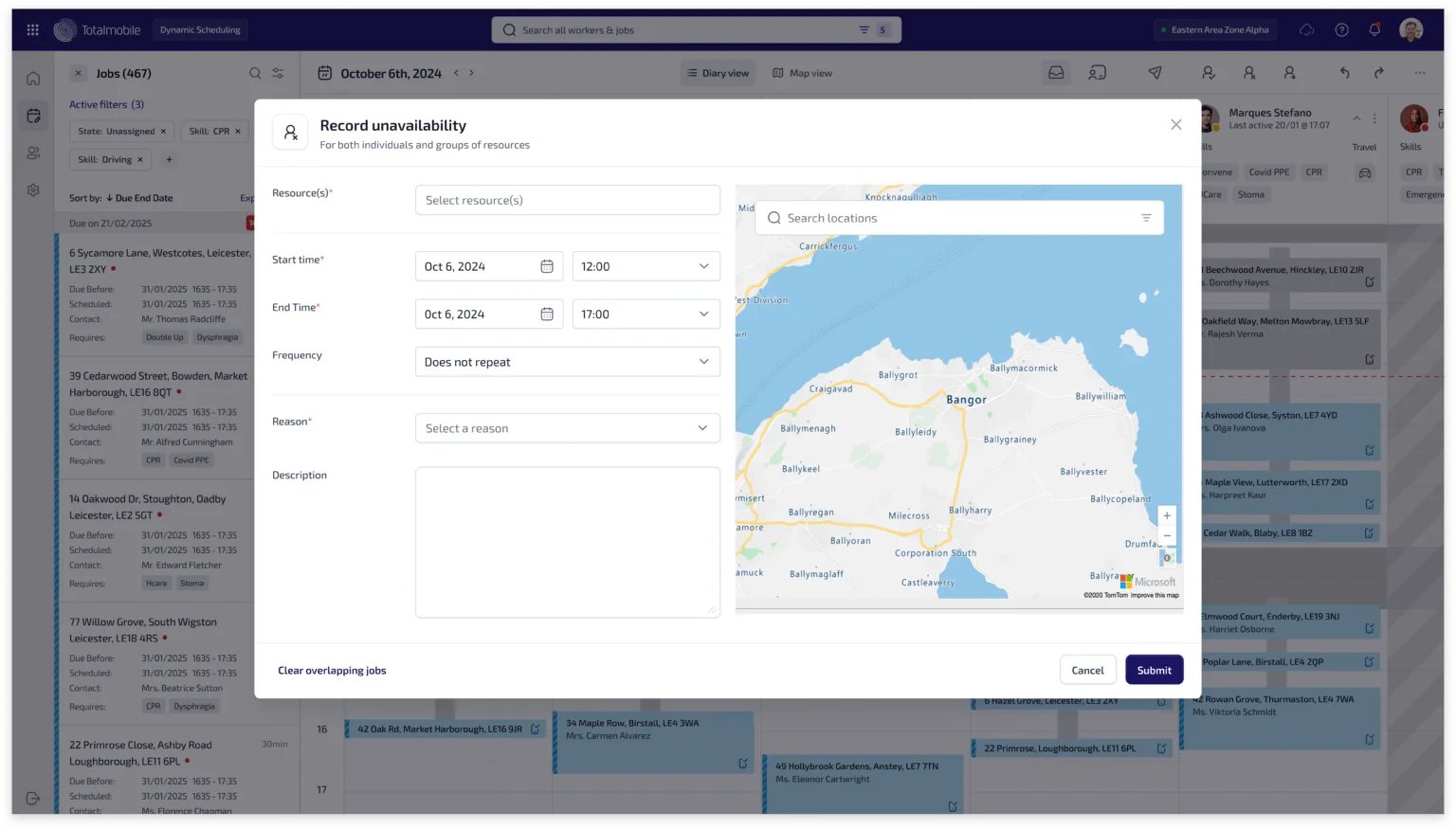Switch to Map view
Screen dimensions: 1456x829
(x=801, y=72)
